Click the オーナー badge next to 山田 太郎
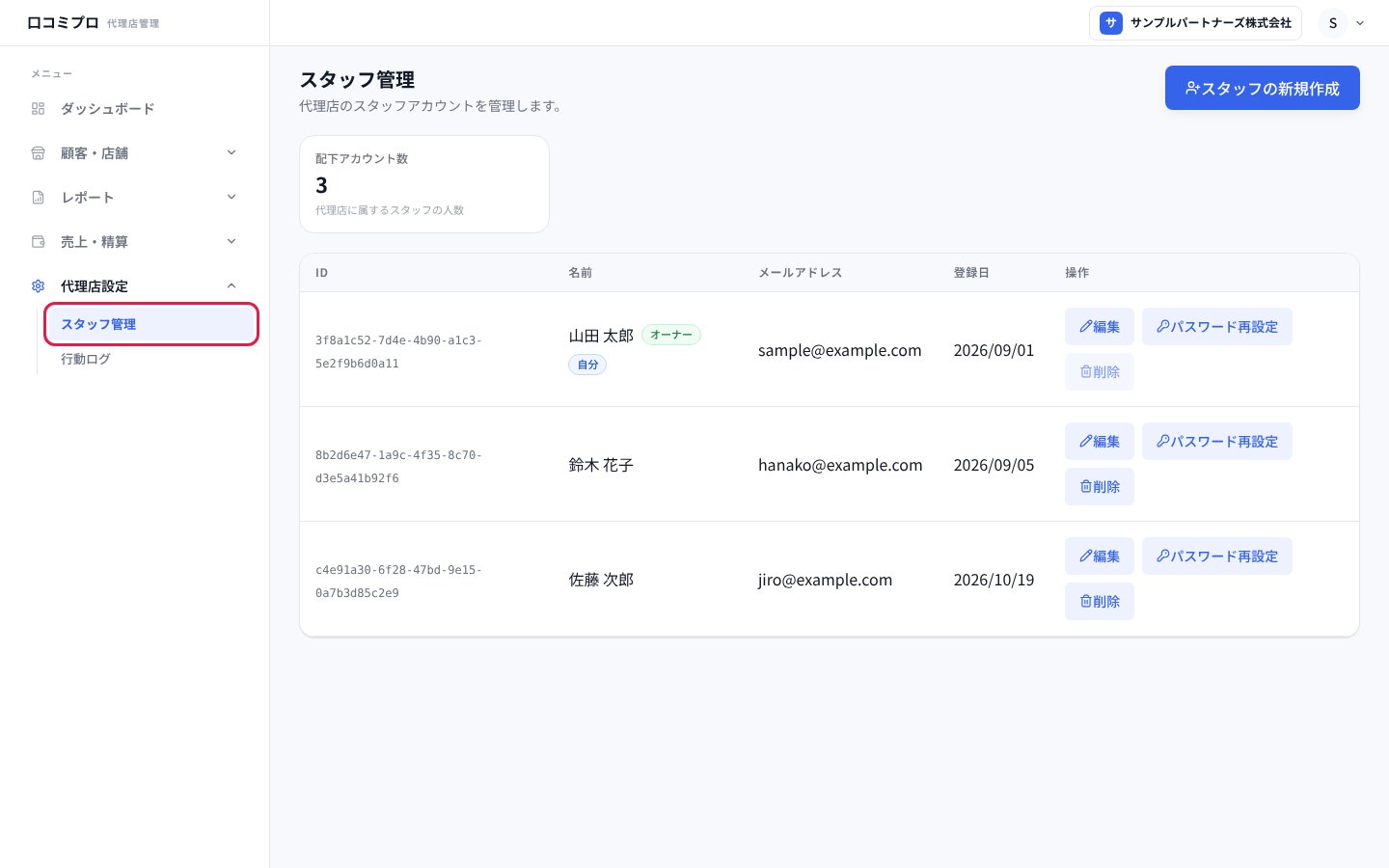The height and width of the screenshot is (868, 1389). [x=671, y=335]
